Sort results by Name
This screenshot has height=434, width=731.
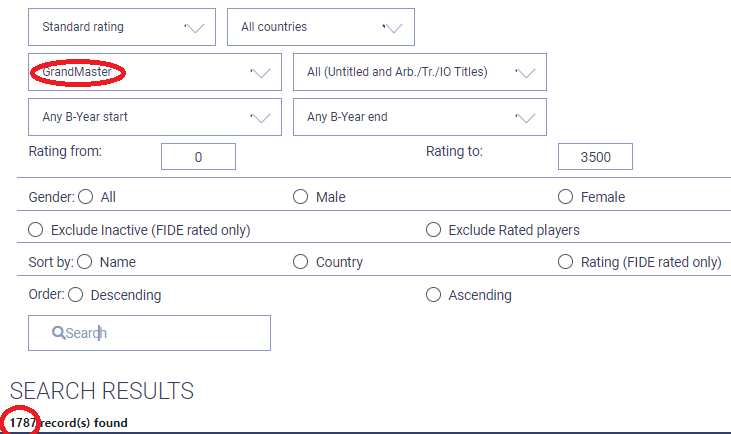(x=86, y=262)
